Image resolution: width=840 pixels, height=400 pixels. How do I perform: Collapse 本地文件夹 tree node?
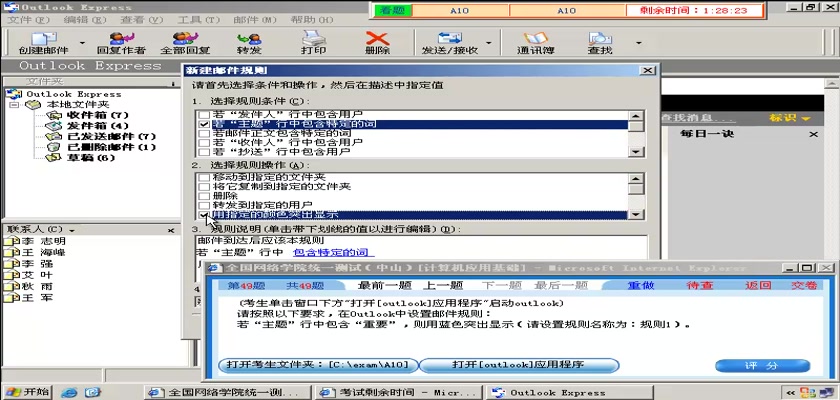click(14, 105)
